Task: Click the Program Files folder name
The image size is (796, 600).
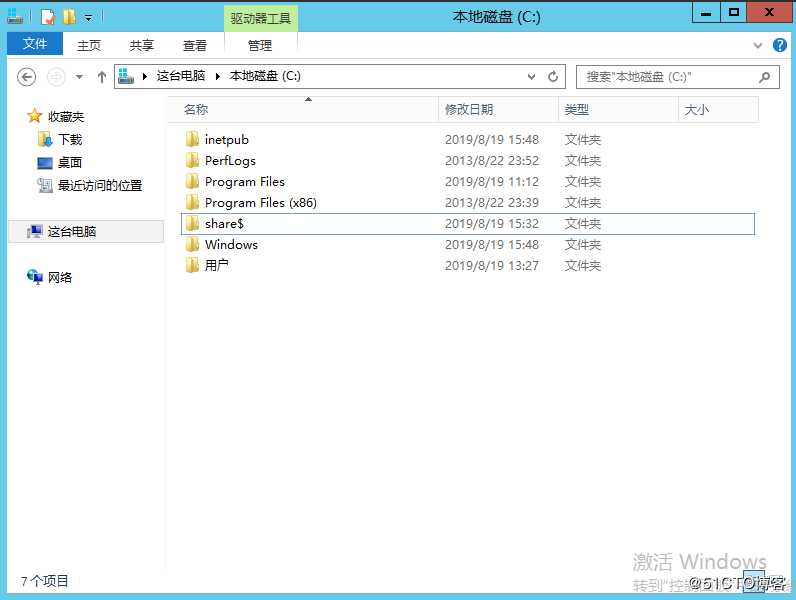Action: pos(245,182)
